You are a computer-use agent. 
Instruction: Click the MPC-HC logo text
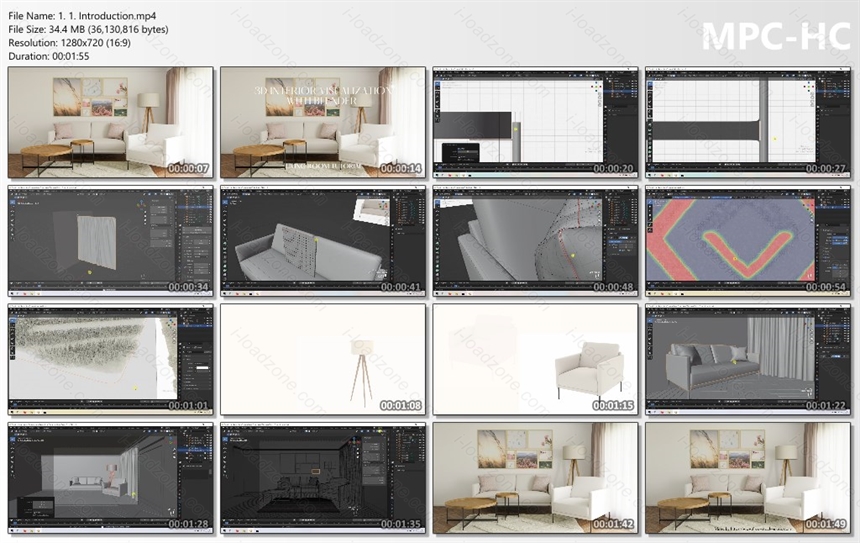point(776,36)
